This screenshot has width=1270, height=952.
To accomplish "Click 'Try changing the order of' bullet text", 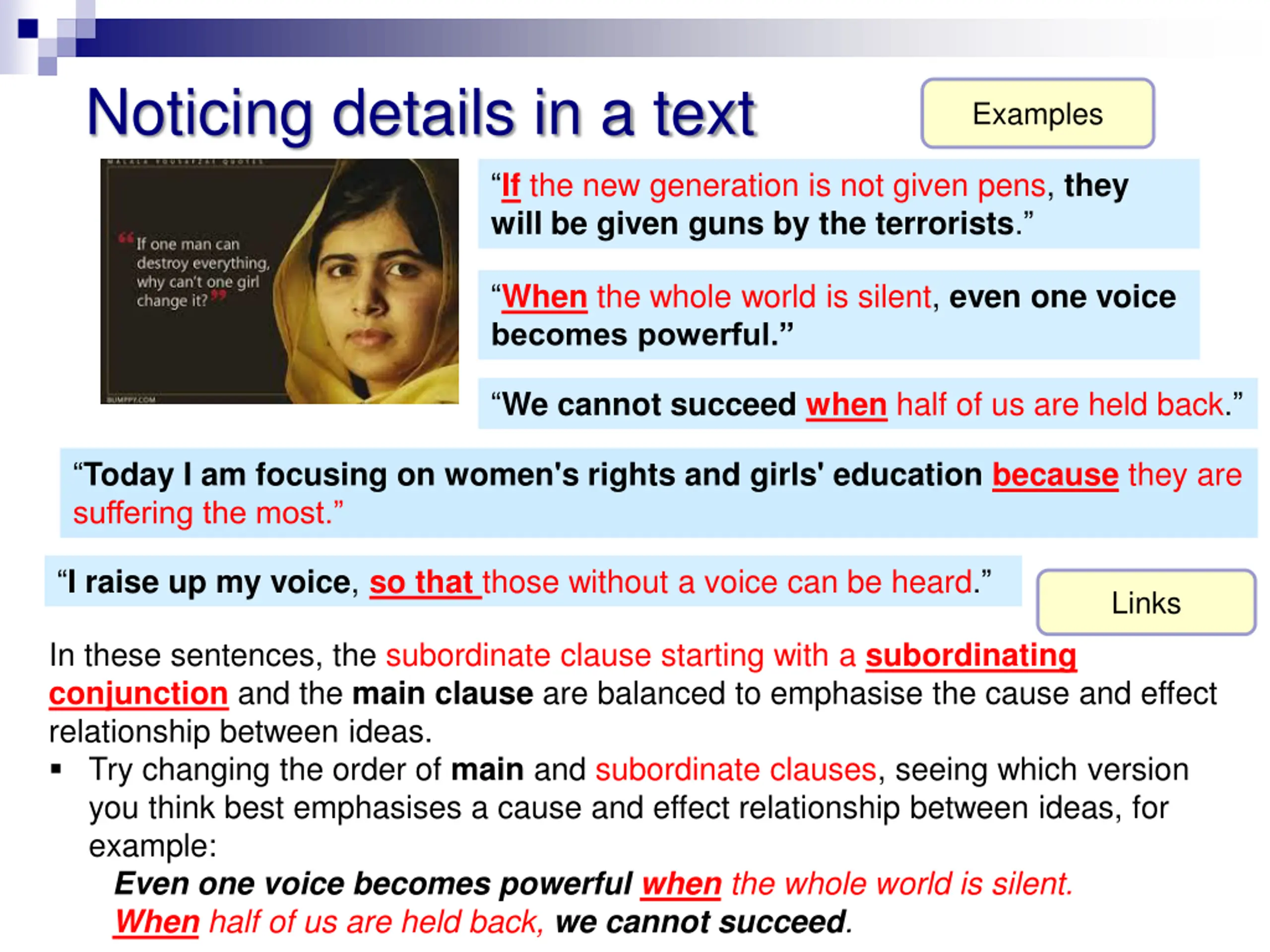I will tap(265, 770).
